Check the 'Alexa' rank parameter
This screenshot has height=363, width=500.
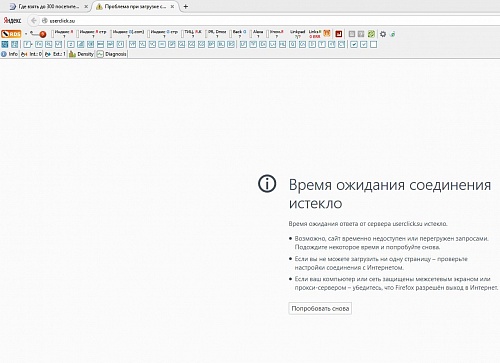[x=258, y=34]
